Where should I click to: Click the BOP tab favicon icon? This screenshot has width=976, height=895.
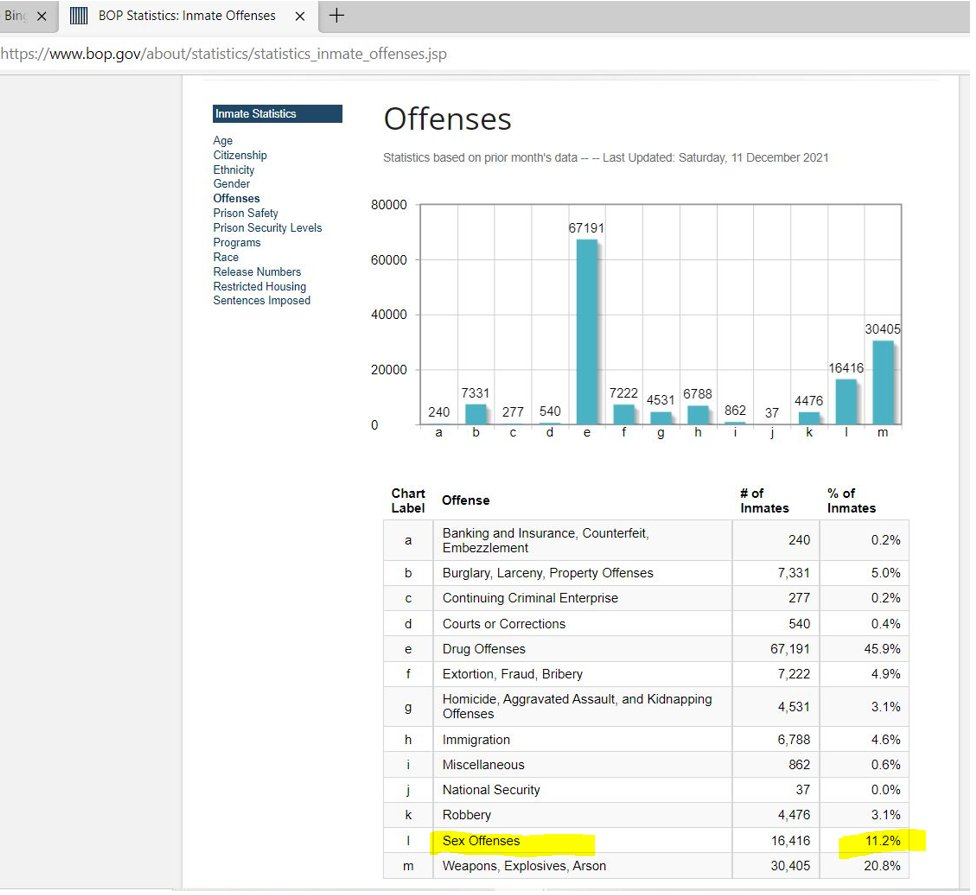78,16
